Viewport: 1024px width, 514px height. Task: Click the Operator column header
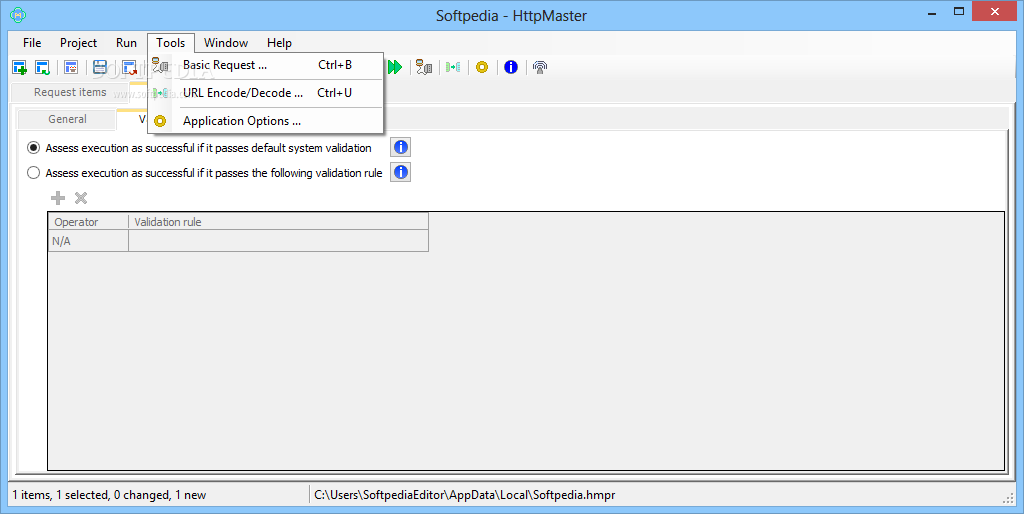(88, 222)
